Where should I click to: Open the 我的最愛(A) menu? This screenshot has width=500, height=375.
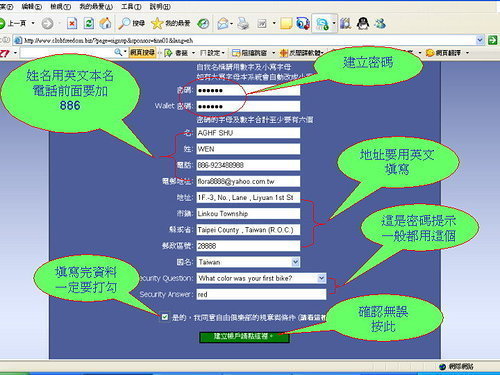[96, 6]
